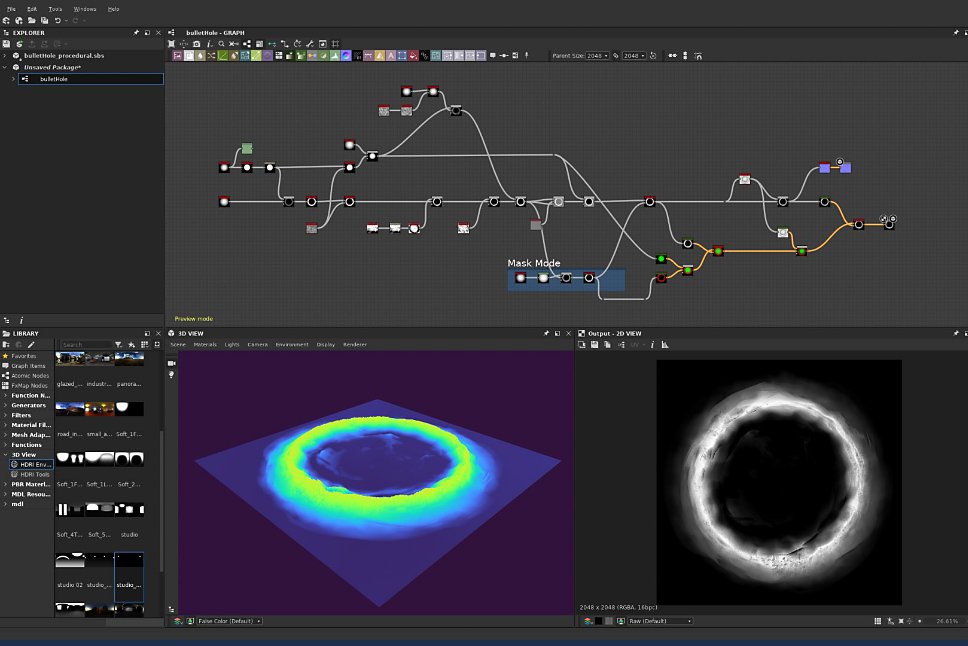The image size is (968, 646).
Task: Click the histogram icon in 2D view toolbar
Action: pos(665,345)
